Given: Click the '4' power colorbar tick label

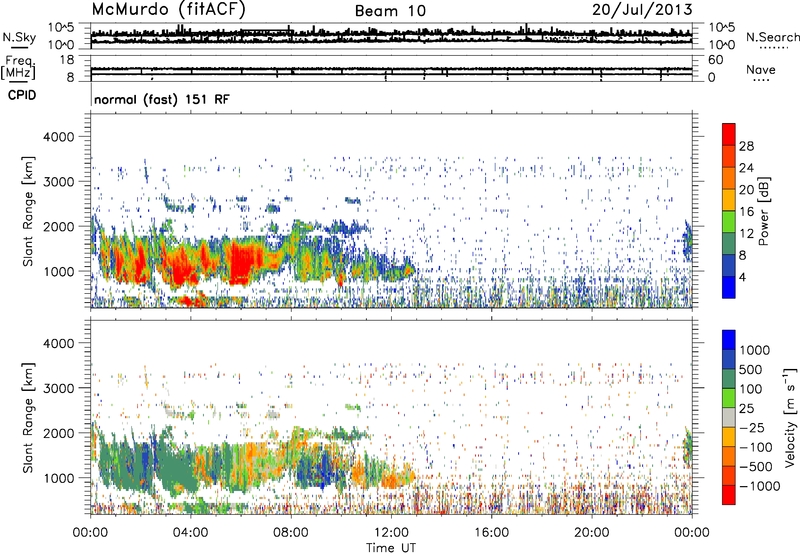Looking at the screenshot, I should [742, 277].
